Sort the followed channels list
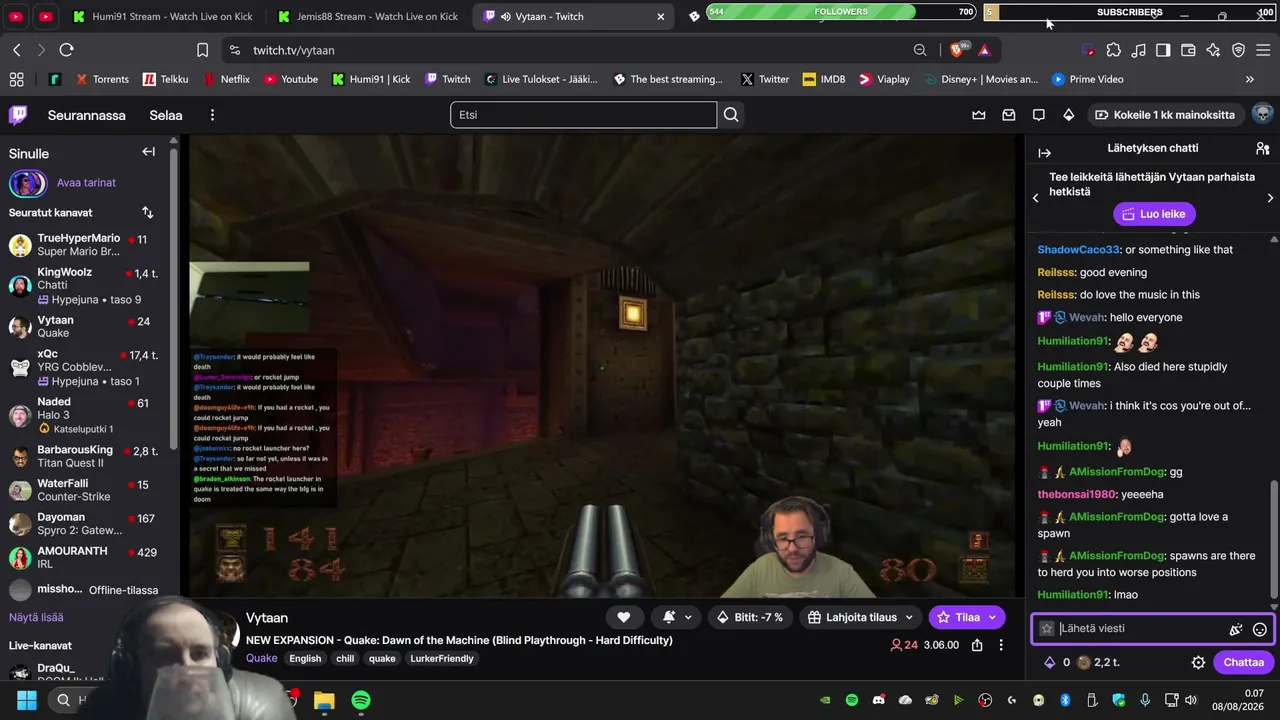Image resolution: width=1280 pixels, height=720 pixels. [x=148, y=212]
